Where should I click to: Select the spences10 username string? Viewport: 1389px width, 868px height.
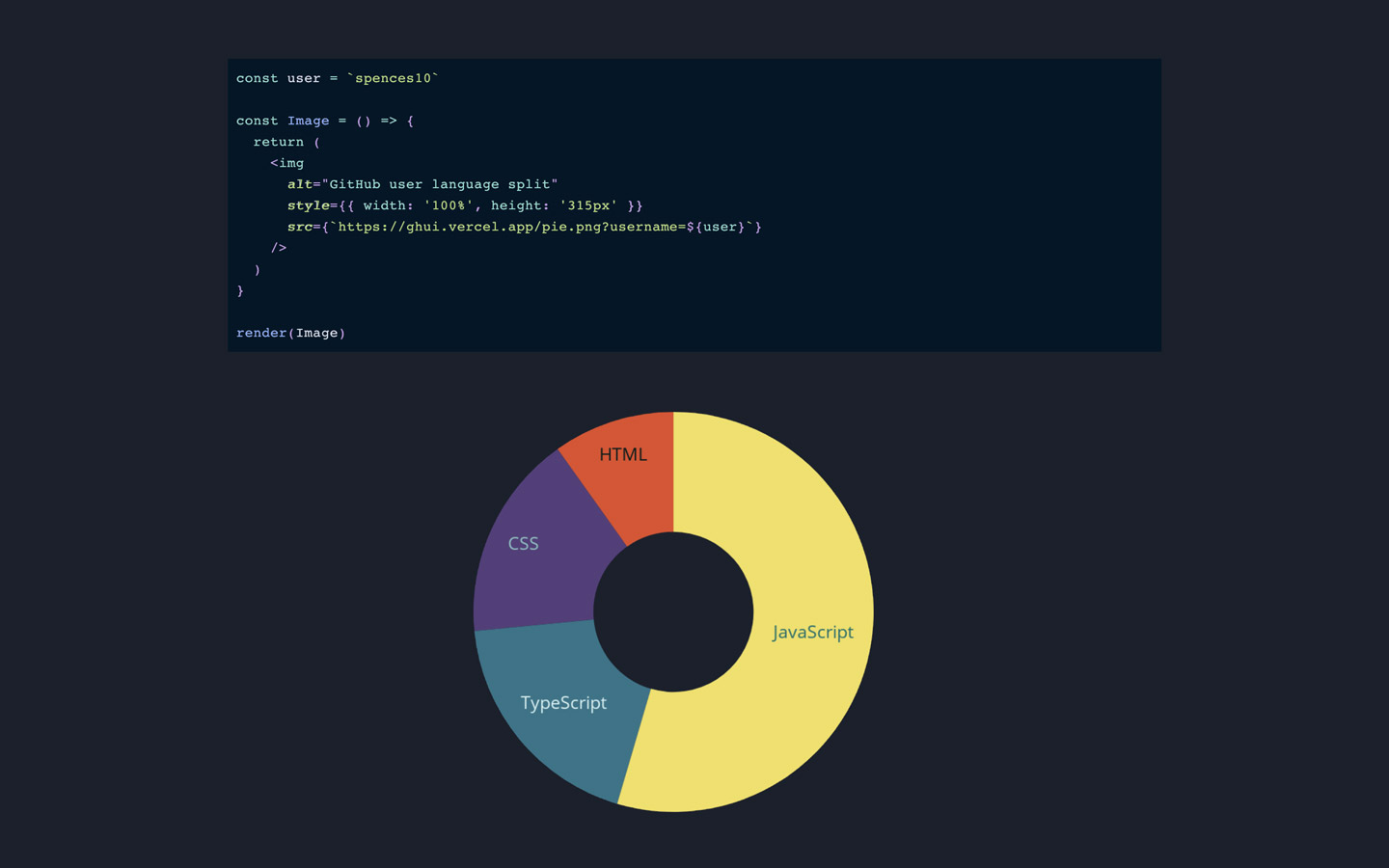pos(395,77)
